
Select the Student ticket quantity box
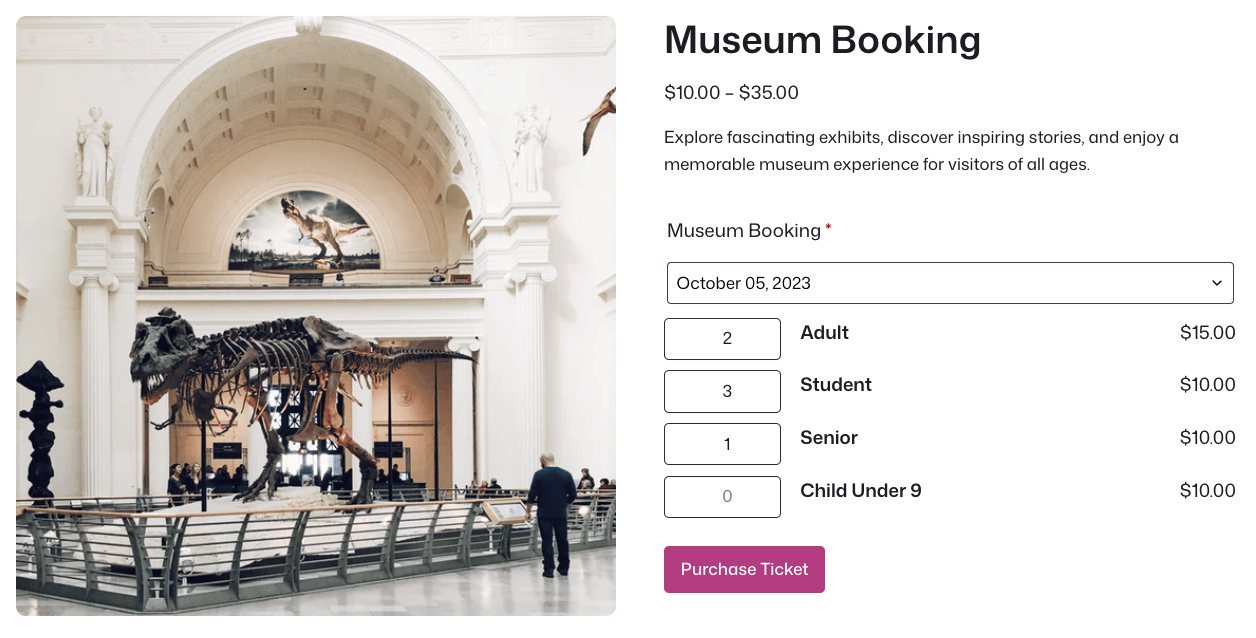tap(722, 391)
